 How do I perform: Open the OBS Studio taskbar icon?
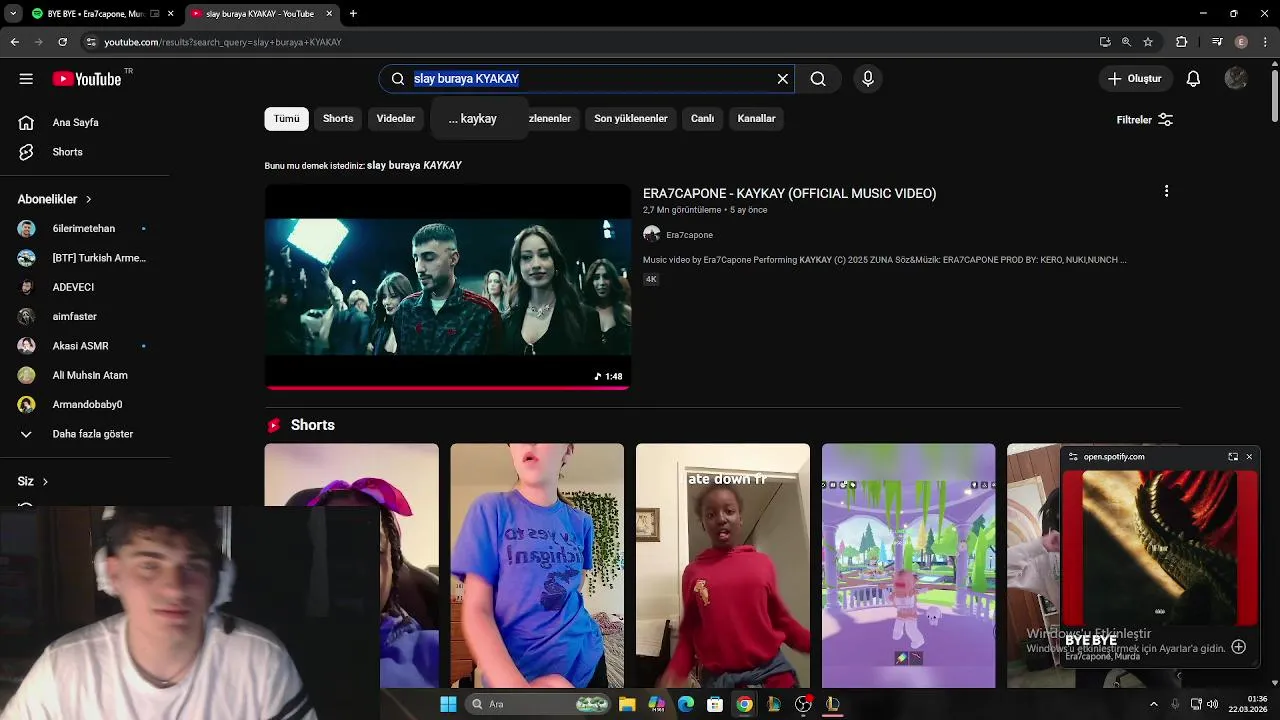click(x=803, y=704)
